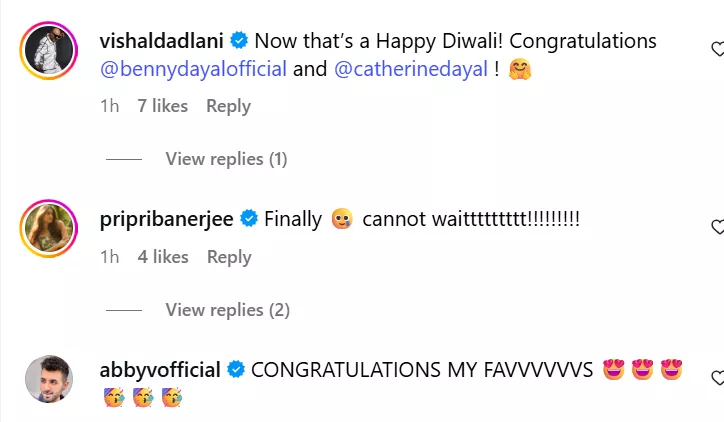Click abbyvofficial's verified badge

click(236, 370)
